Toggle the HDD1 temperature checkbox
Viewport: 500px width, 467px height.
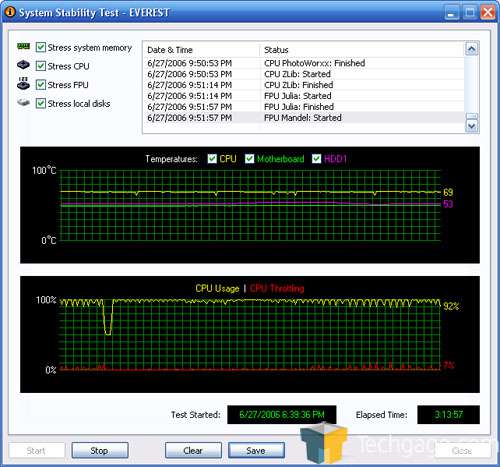[316, 159]
